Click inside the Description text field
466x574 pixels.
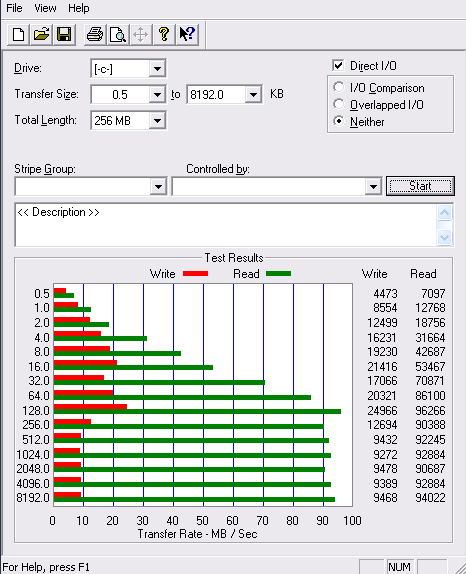pyautogui.click(x=226, y=225)
